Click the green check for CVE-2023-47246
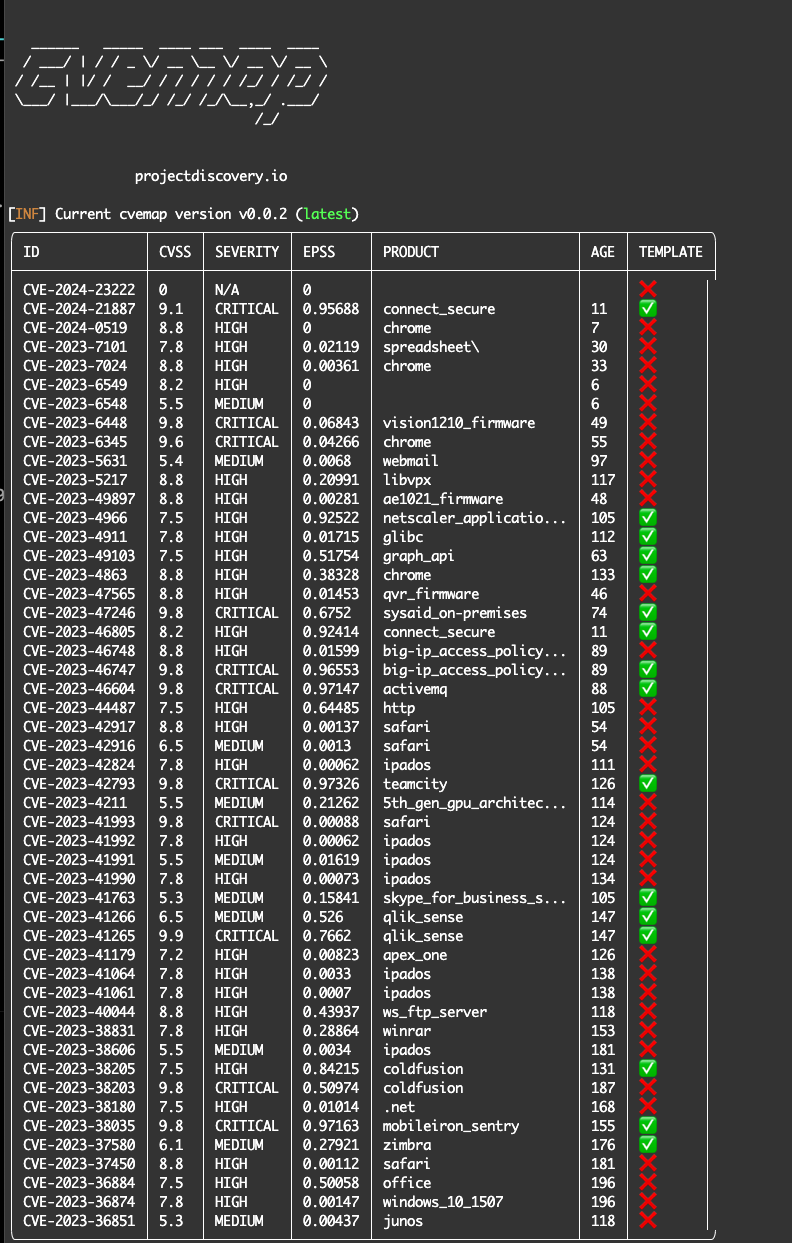This screenshot has width=792, height=1243. (x=648, y=613)
